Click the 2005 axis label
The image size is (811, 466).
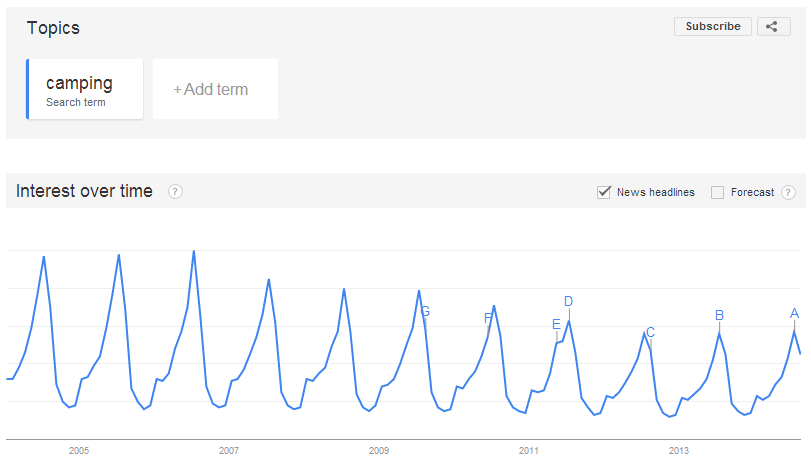(x=79, y=450)
